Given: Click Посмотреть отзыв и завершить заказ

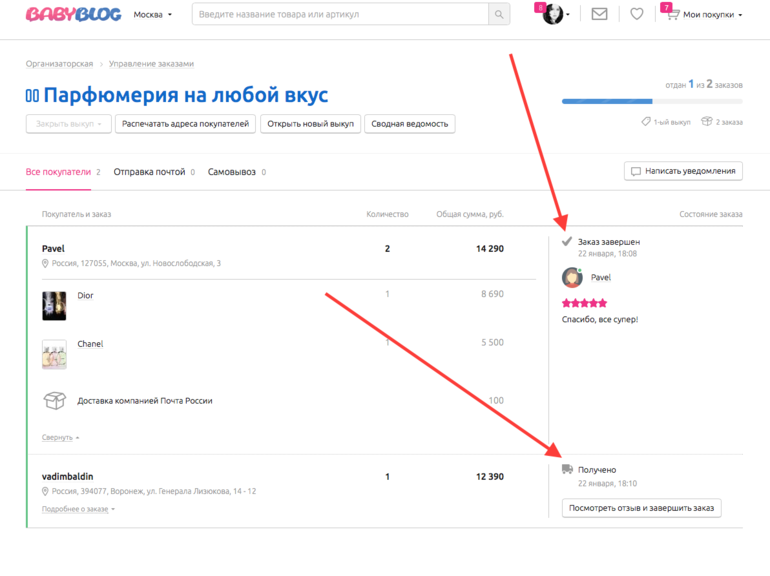Looking at the screenshot, I should [642, 508].
